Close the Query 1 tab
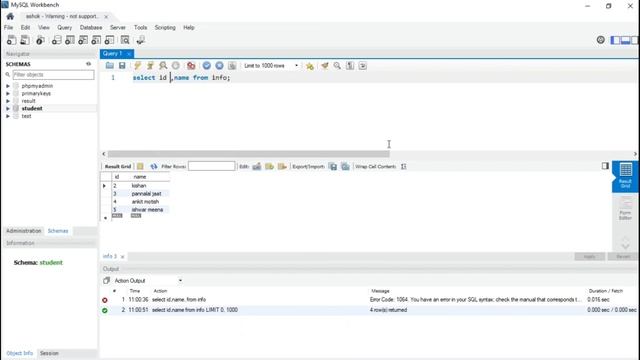640x360 pixels. [129, 54]
